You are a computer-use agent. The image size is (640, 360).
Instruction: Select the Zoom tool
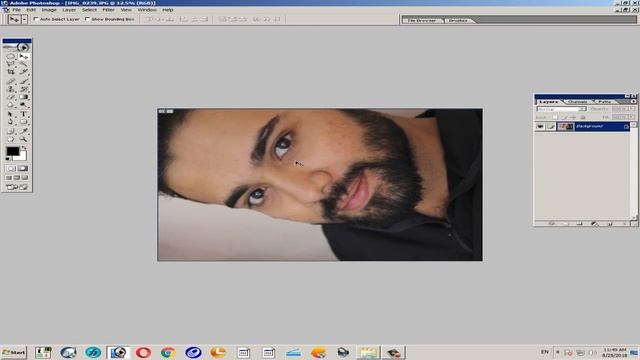[x=24, y=139]
